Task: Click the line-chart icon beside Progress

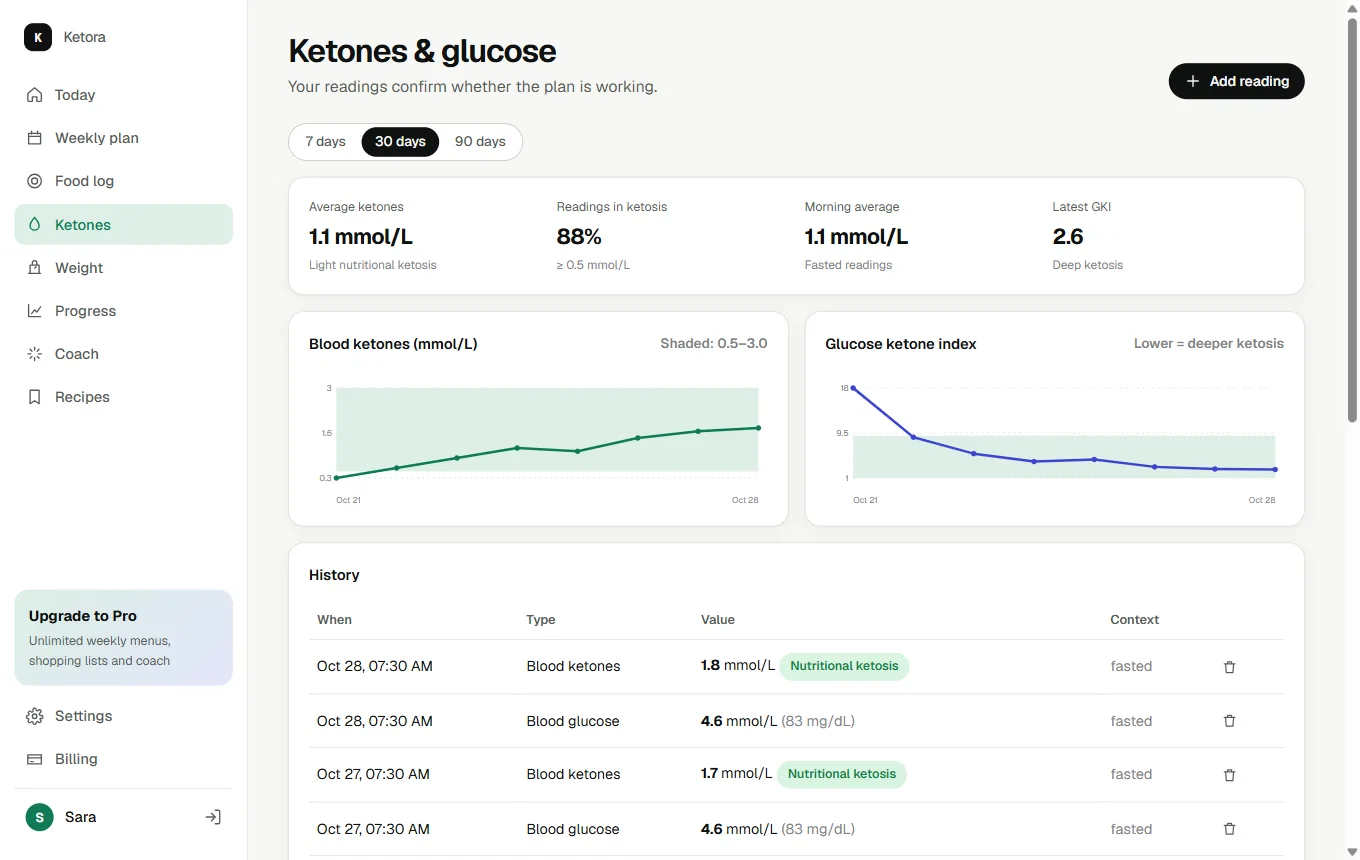Action: pyautogui.click(x=35, y=311)
